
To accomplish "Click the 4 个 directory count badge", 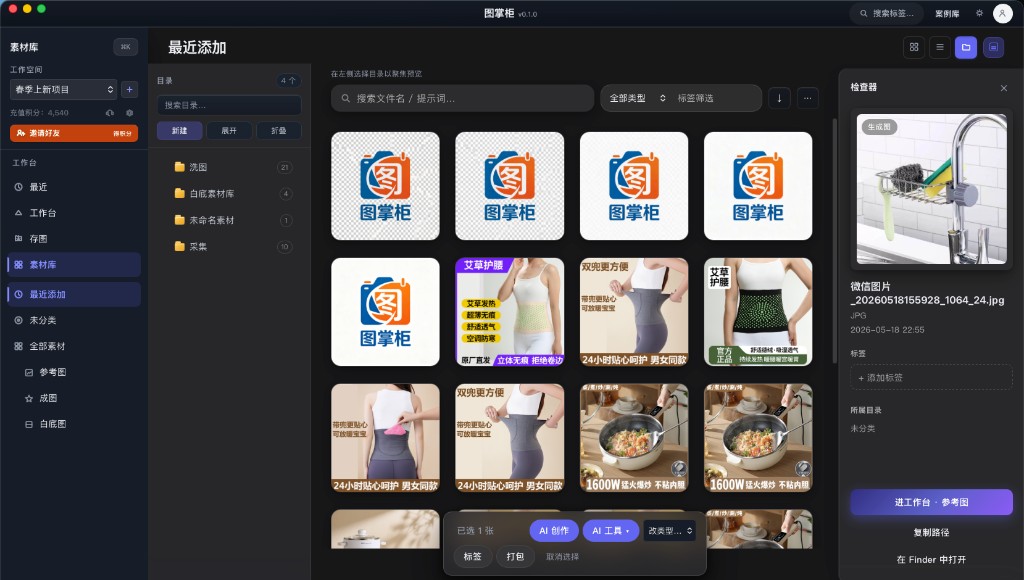I will click(x=288, y=80).
